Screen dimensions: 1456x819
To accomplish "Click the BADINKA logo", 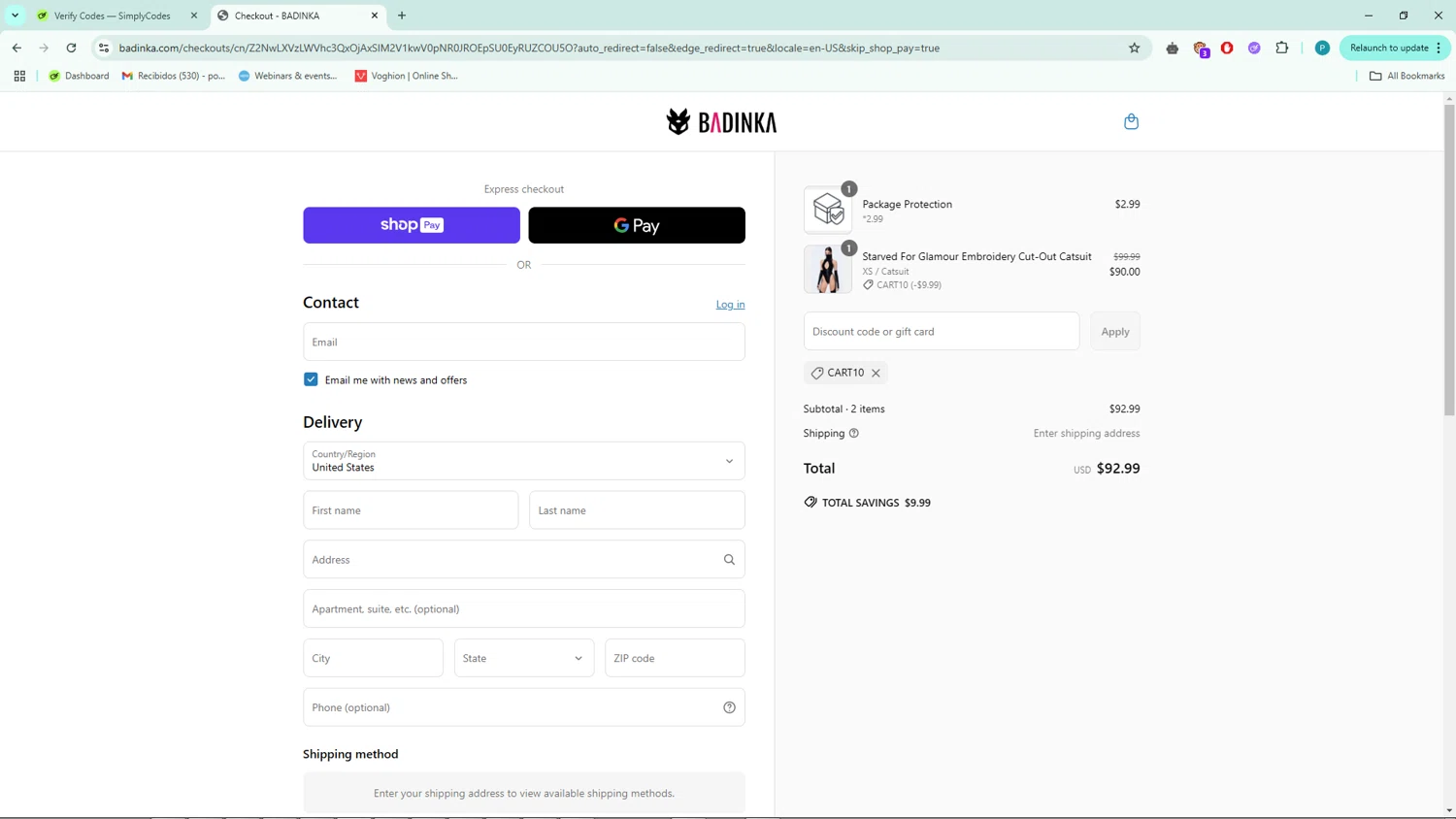I will [x=721, y=122].
